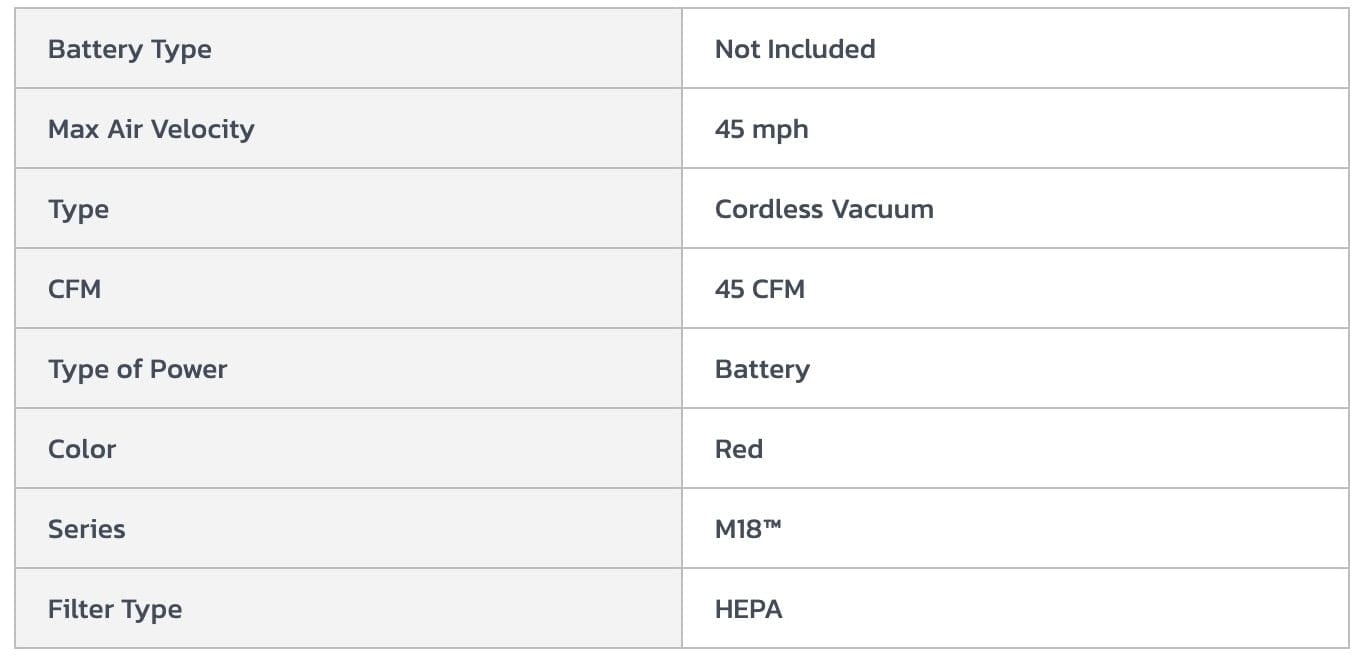Screen dimensions: 1357x658
Task: Select the Battery value cell
Action: [762, 369]
